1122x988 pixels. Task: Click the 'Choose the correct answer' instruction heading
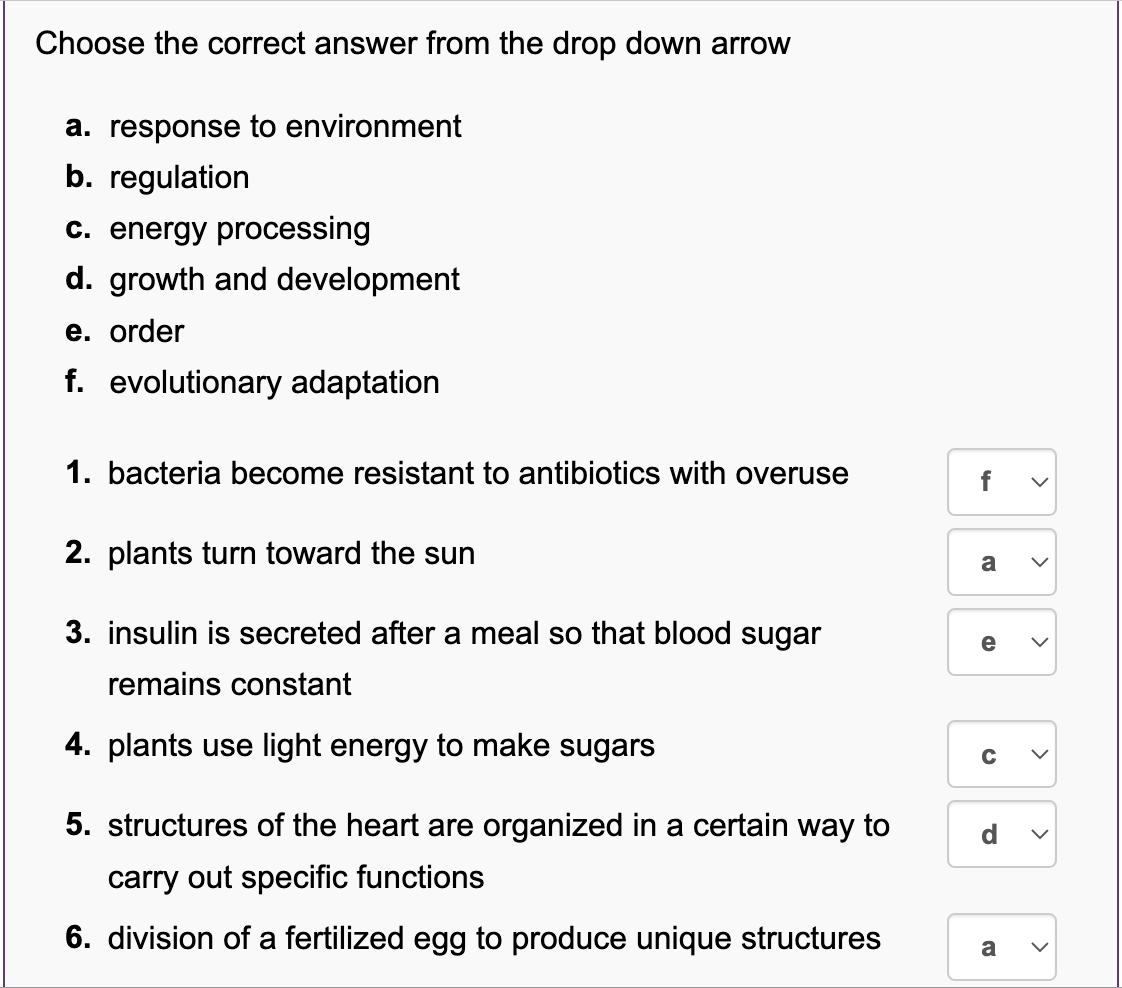(413, 44)
